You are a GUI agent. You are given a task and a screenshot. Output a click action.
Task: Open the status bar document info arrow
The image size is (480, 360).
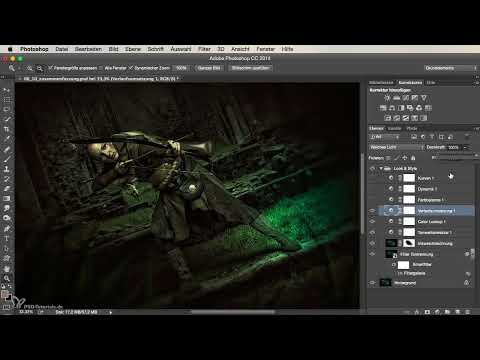pos(111,312)
